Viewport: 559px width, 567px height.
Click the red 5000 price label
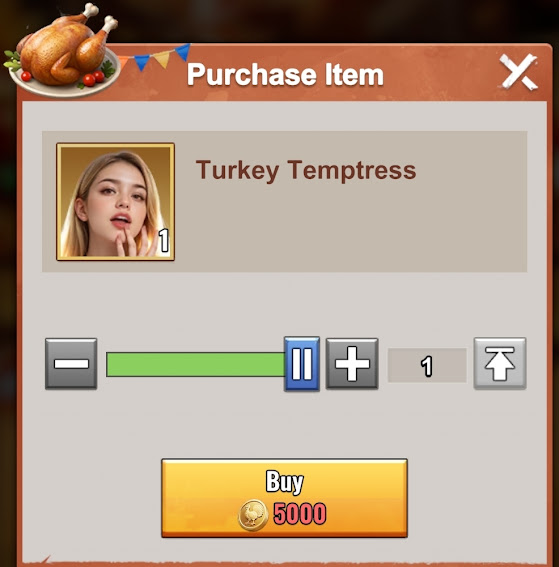[300, 513]
